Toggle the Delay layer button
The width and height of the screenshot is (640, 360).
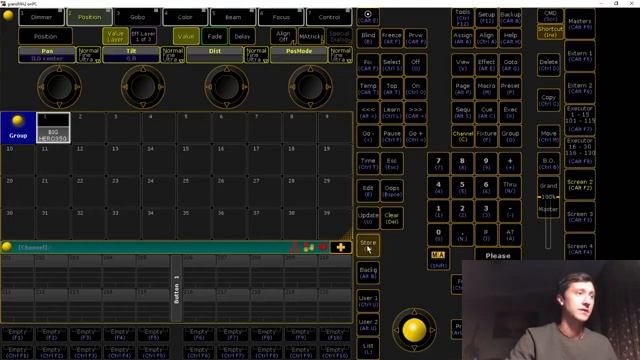coord(242,36)
